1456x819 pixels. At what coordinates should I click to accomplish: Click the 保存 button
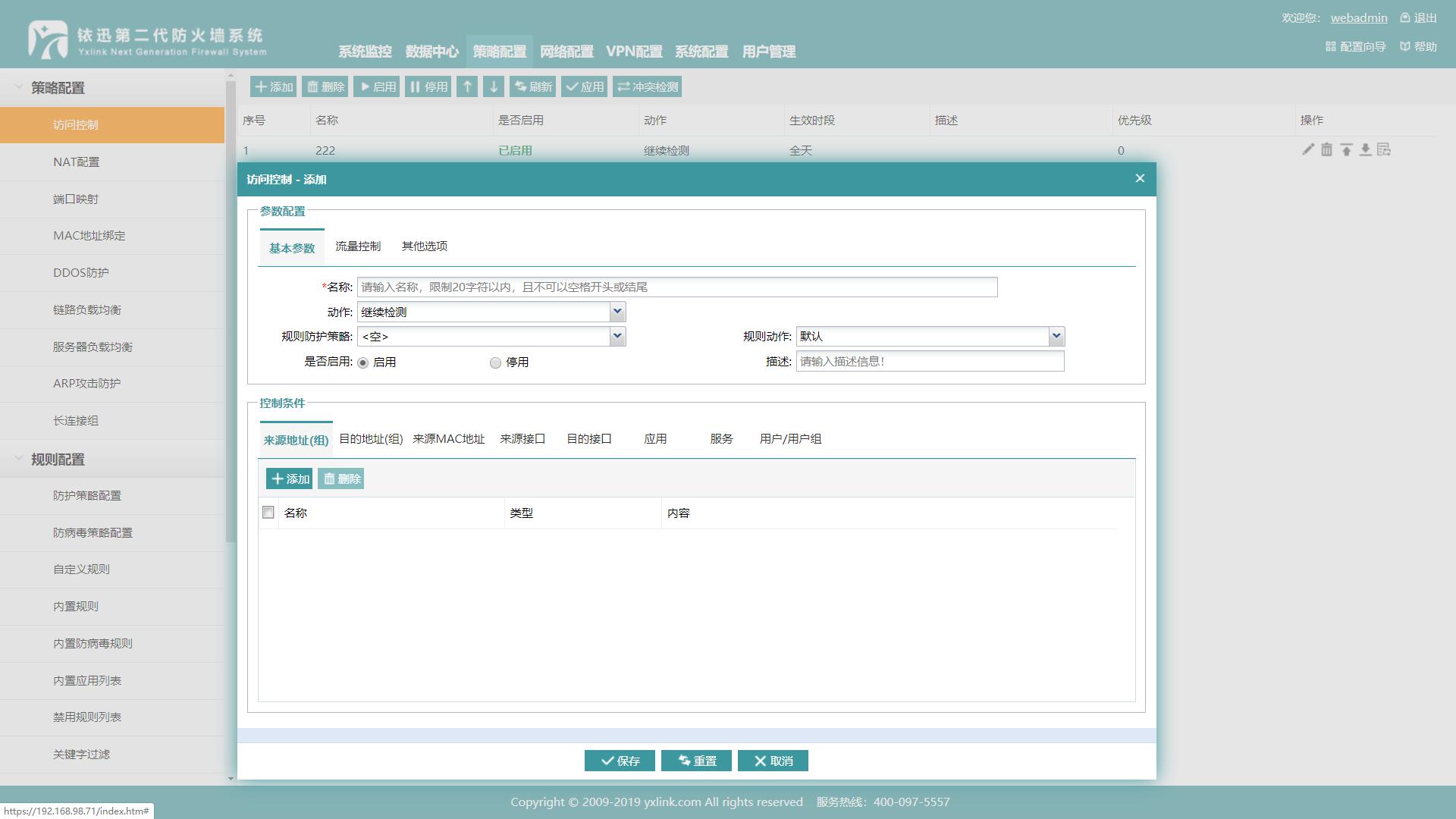[620, 761]
